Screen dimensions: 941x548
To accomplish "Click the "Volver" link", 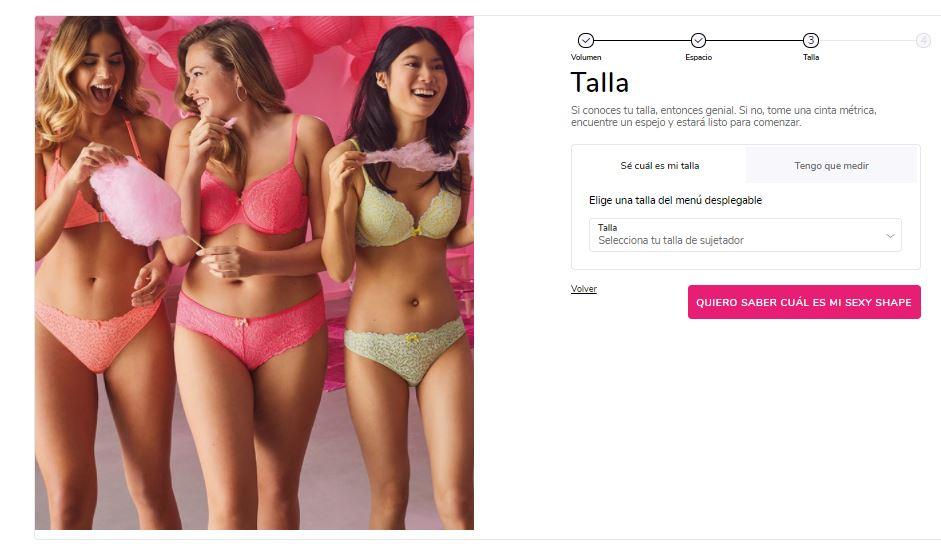I will (x=584, y=289).
